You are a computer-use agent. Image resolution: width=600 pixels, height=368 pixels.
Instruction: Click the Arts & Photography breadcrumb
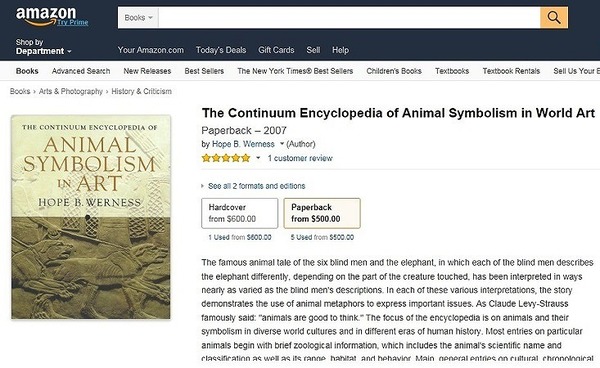click(71, 91)
